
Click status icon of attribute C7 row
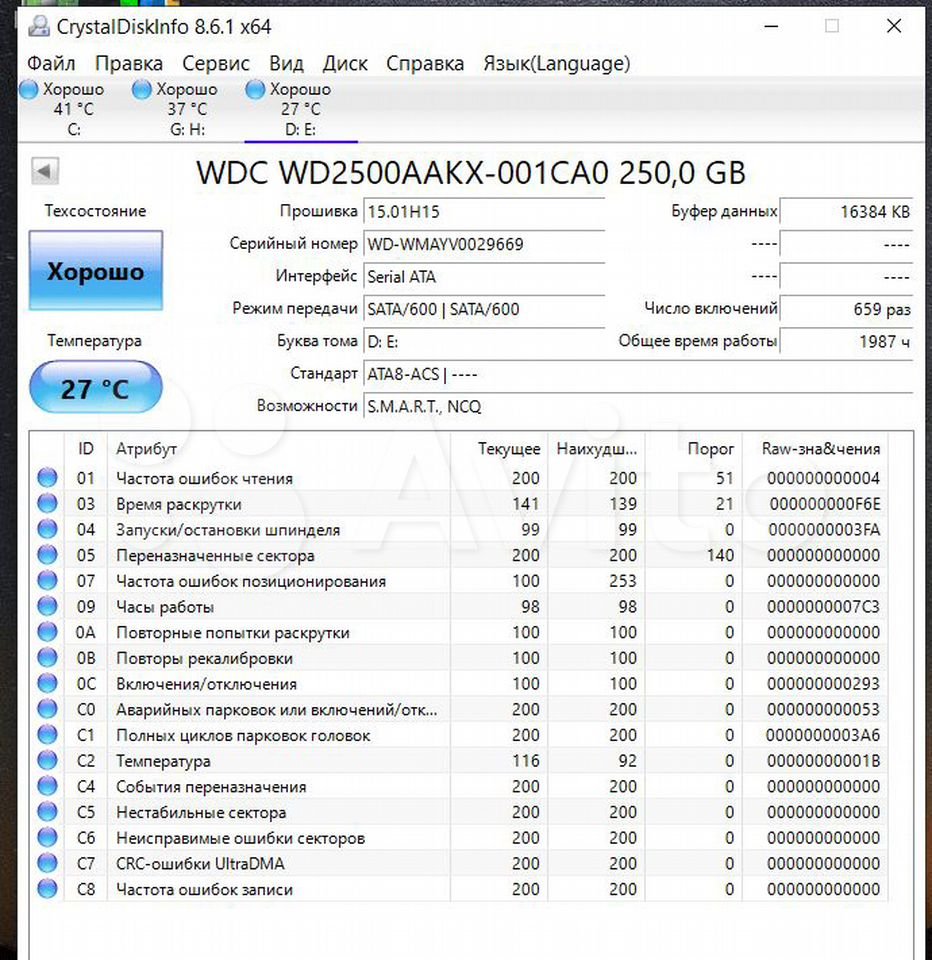[x=47, y=863]
